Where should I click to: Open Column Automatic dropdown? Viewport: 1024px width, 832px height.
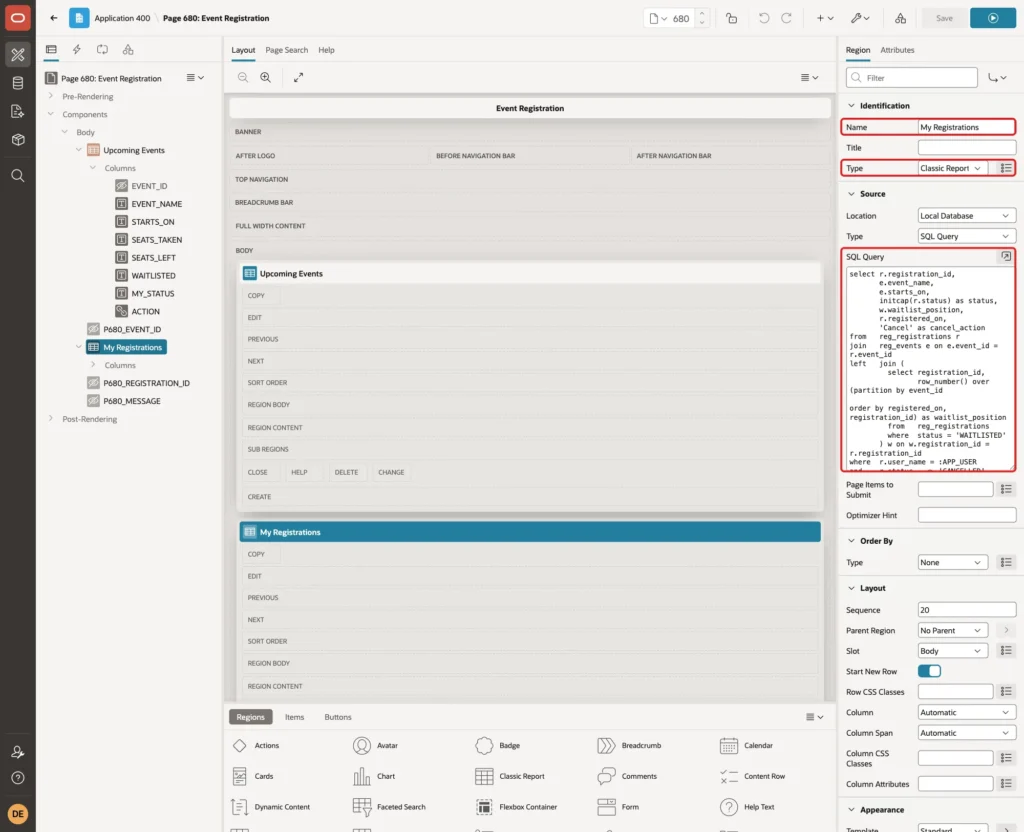pos(967,712)
